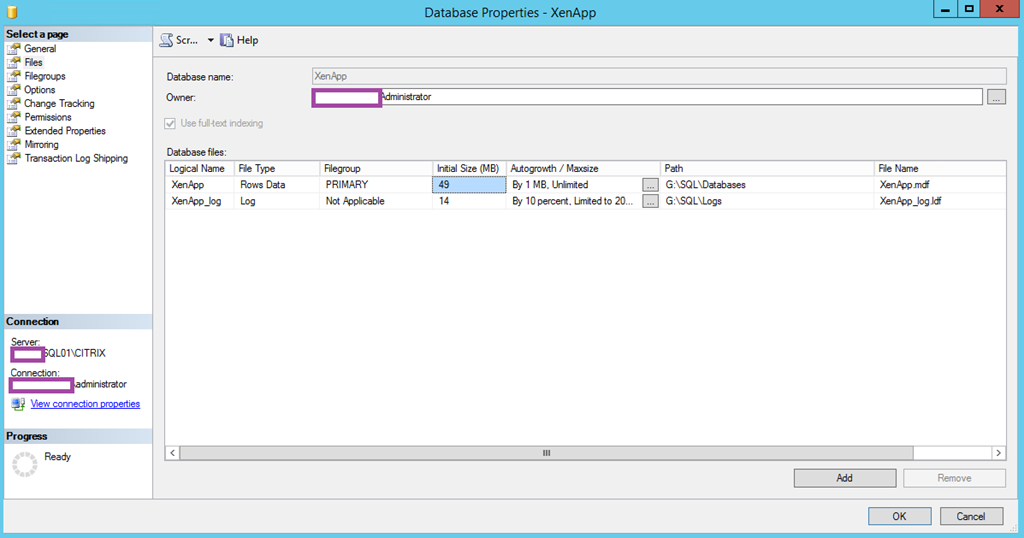Viewport: 1024px width, 538px height.
Task: Click the Help toolbar label
Action: 248,40
